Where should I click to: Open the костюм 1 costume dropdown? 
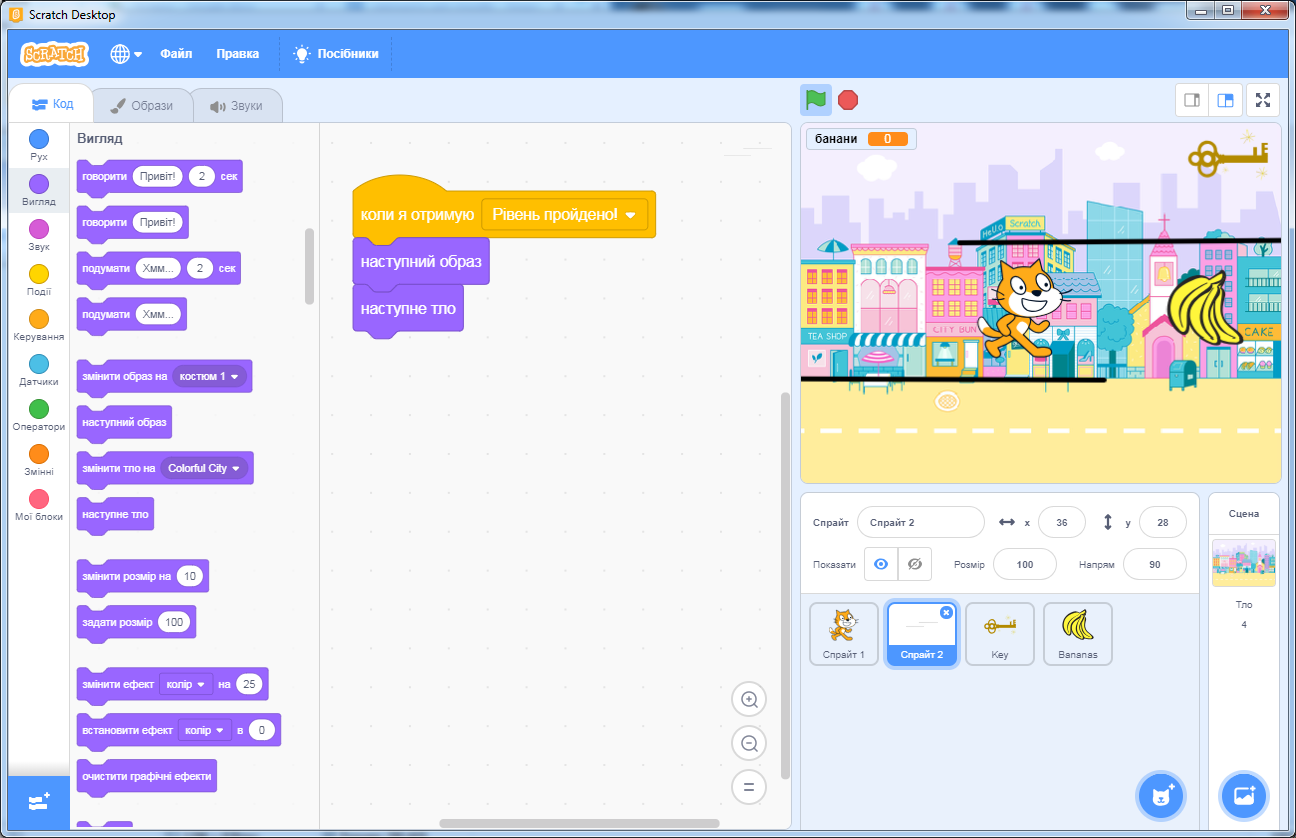click(209, 376)
